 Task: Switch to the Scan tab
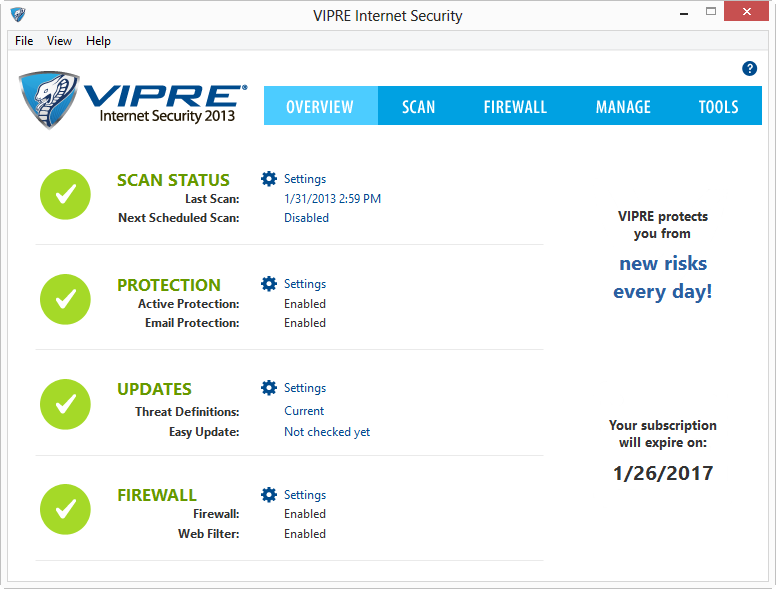[418, 107]
